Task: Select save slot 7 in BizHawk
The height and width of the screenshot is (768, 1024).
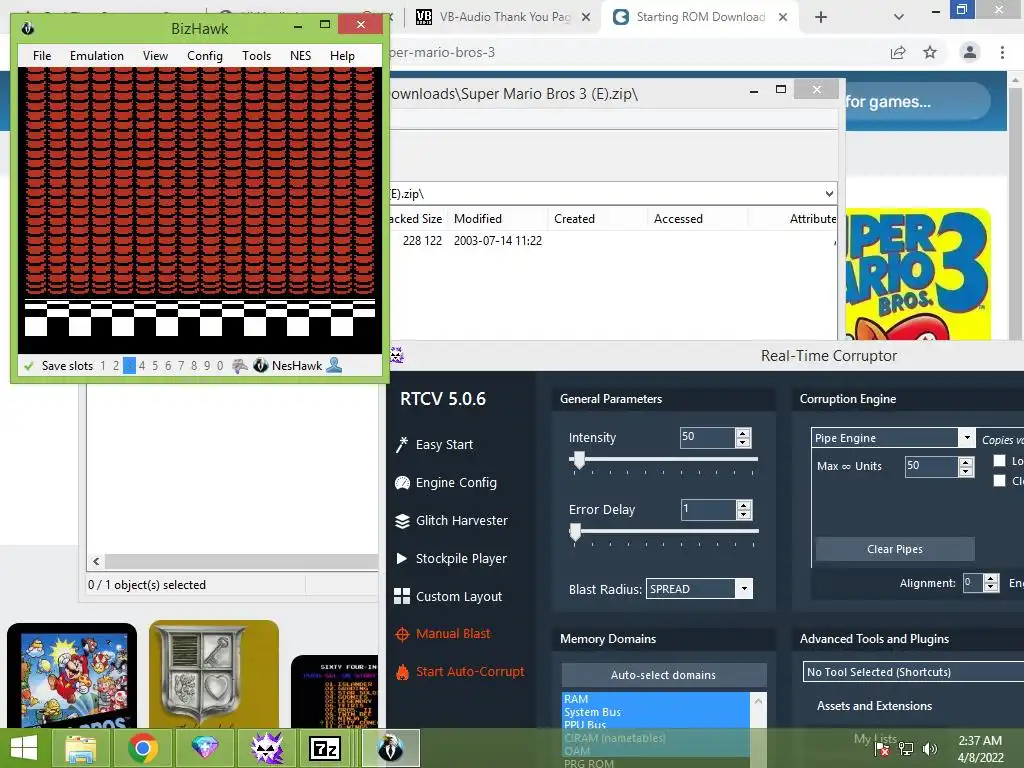Action: pos(181,366)
